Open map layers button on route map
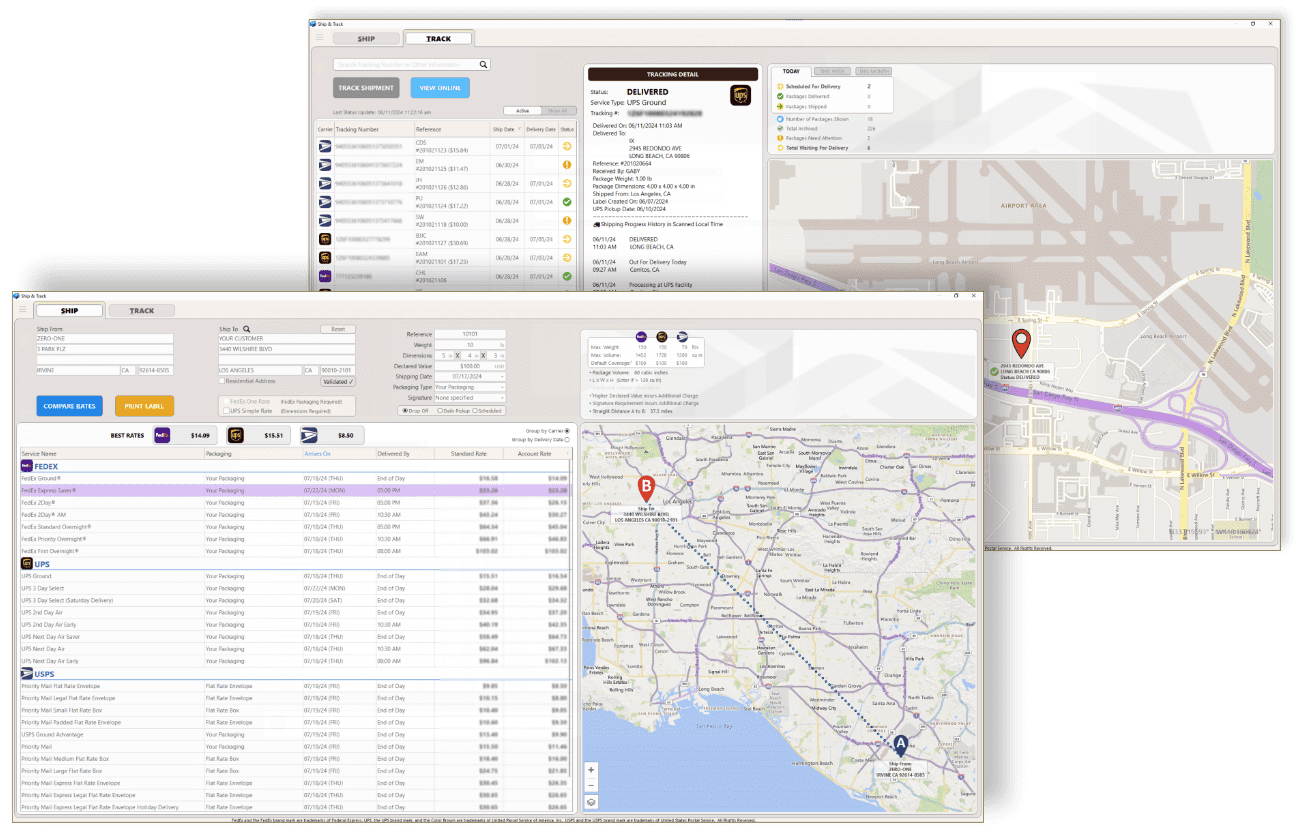The image size is (1300, 839). [591, 801]
